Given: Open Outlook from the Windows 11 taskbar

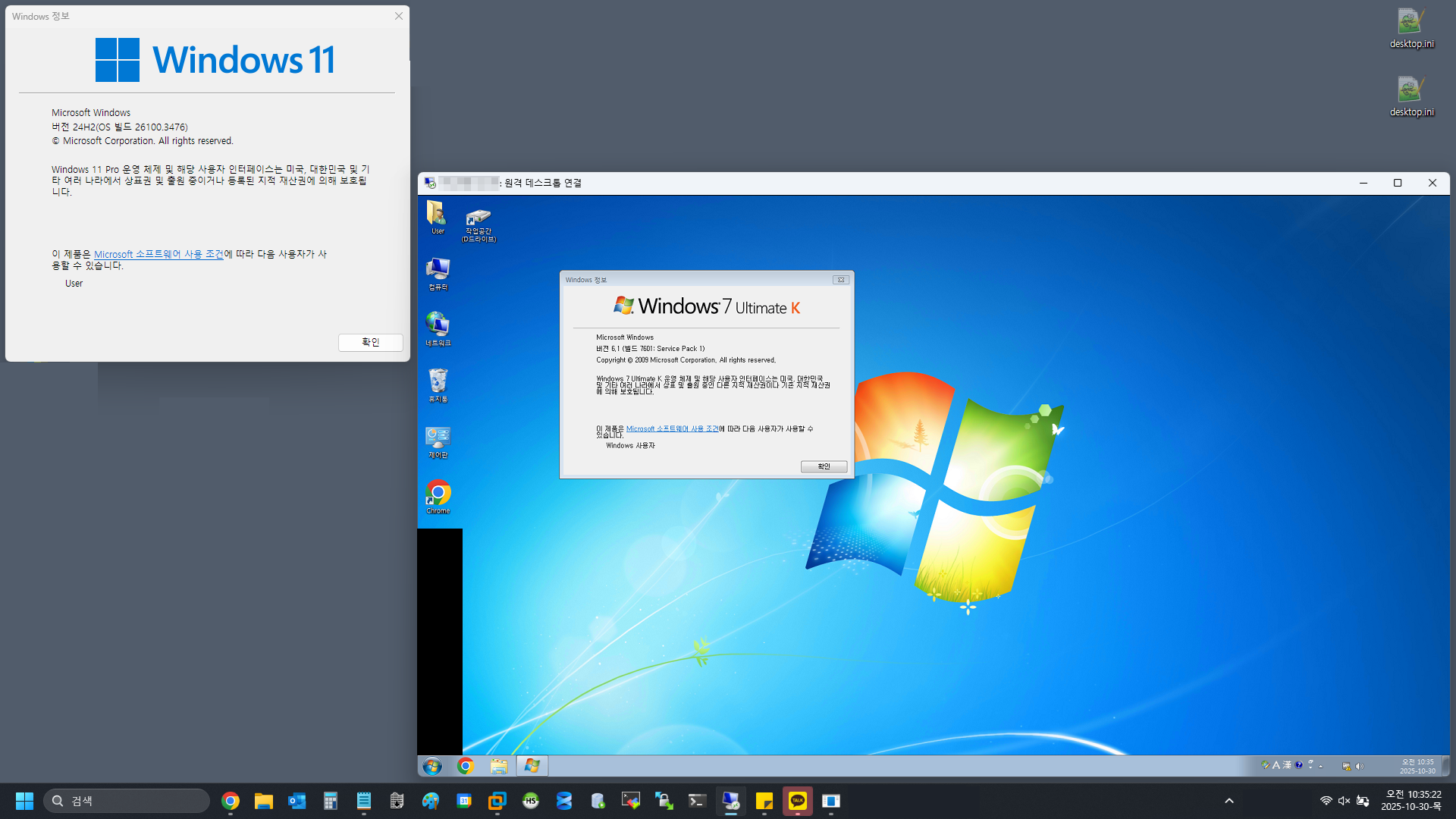Looking at the screenshot, I should click(x=297, y=801).
